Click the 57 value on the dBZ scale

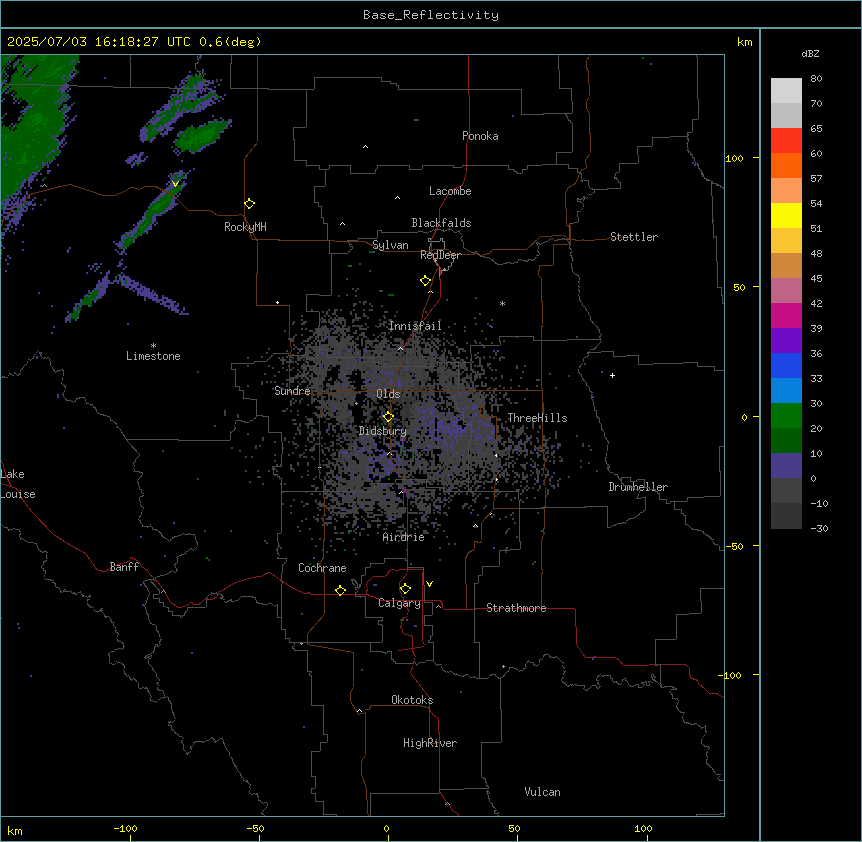click(816, 179)
